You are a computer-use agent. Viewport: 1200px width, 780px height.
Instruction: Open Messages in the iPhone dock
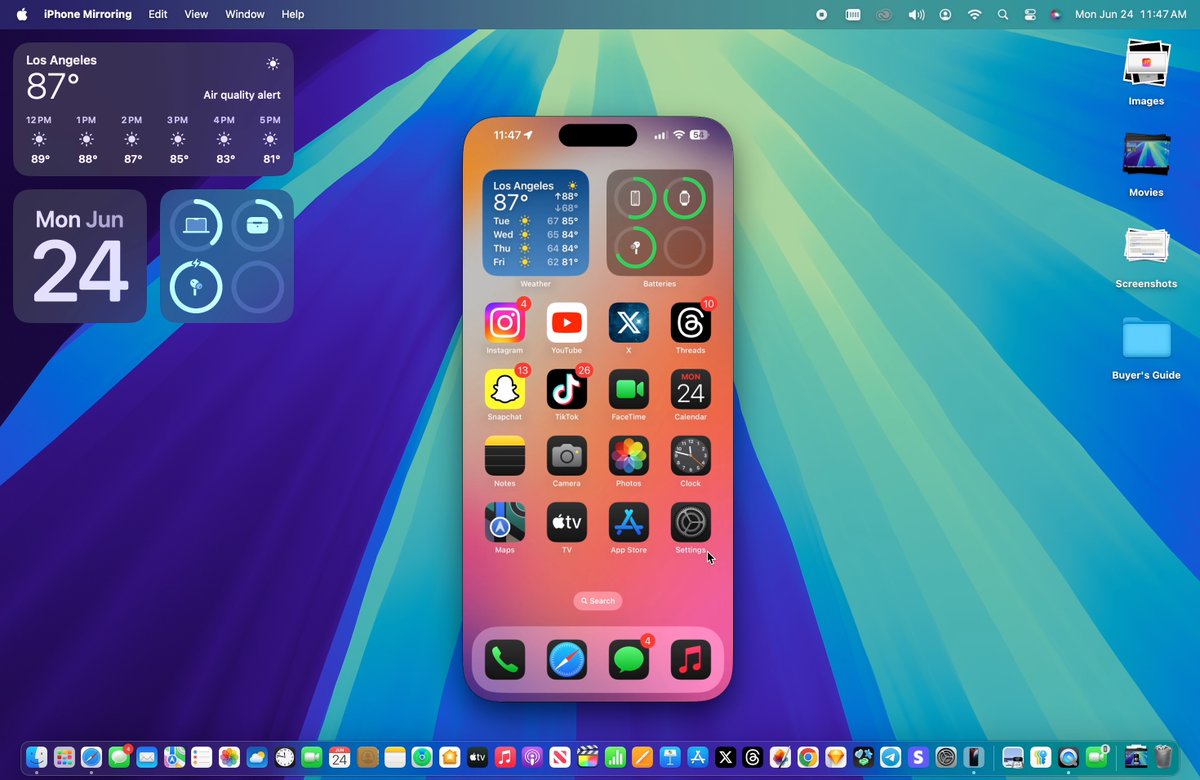[629, 660]
